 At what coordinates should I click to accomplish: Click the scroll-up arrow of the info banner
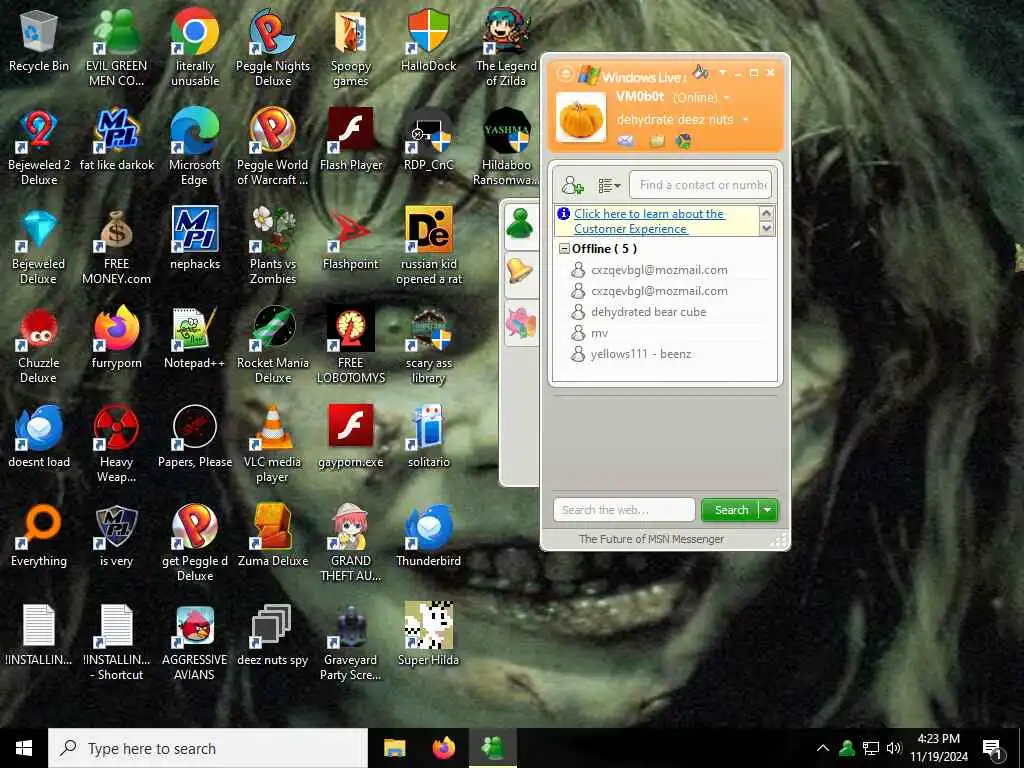767,214
